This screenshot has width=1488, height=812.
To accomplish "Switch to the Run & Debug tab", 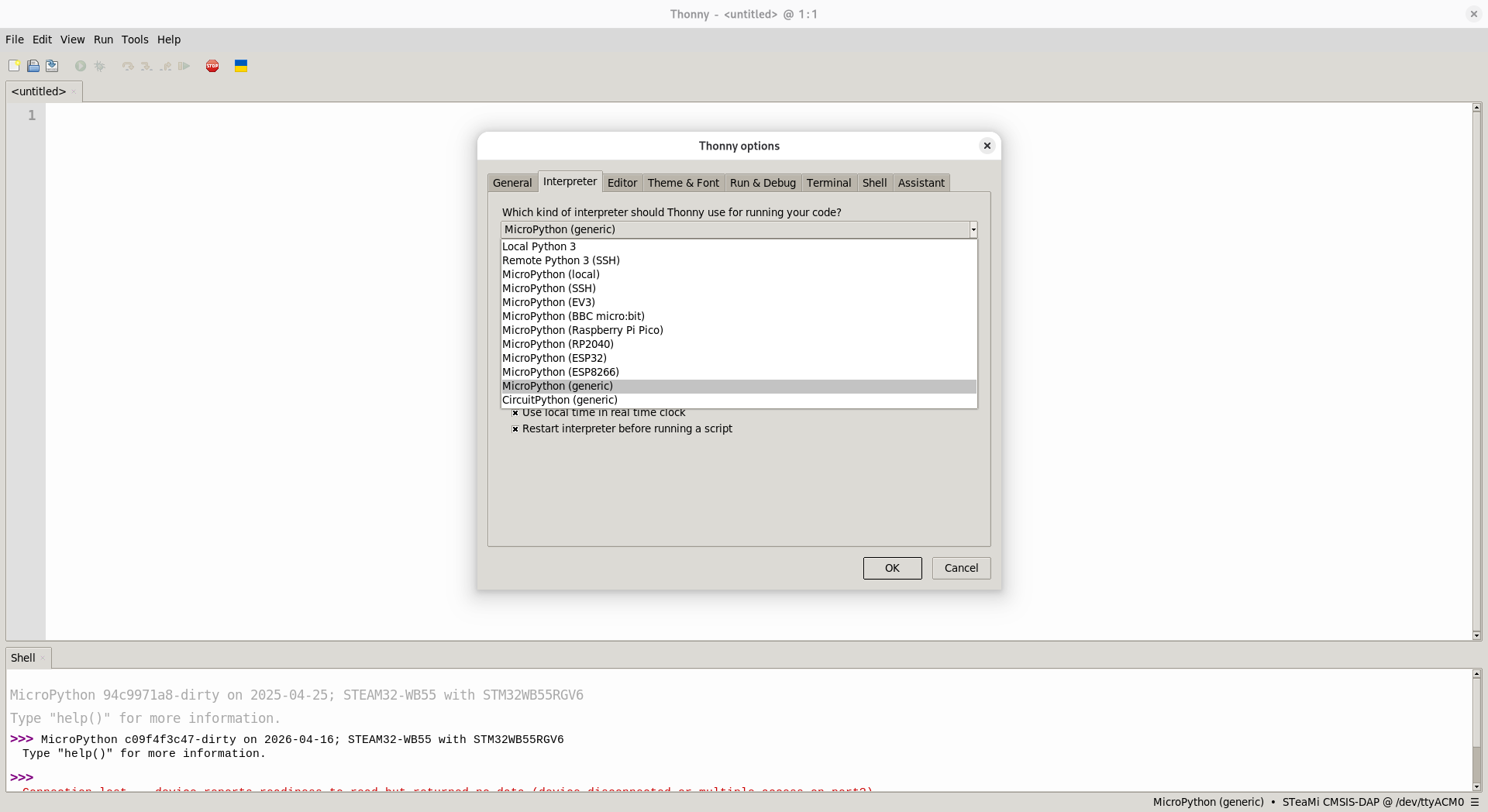I will [x=763, y=183].
